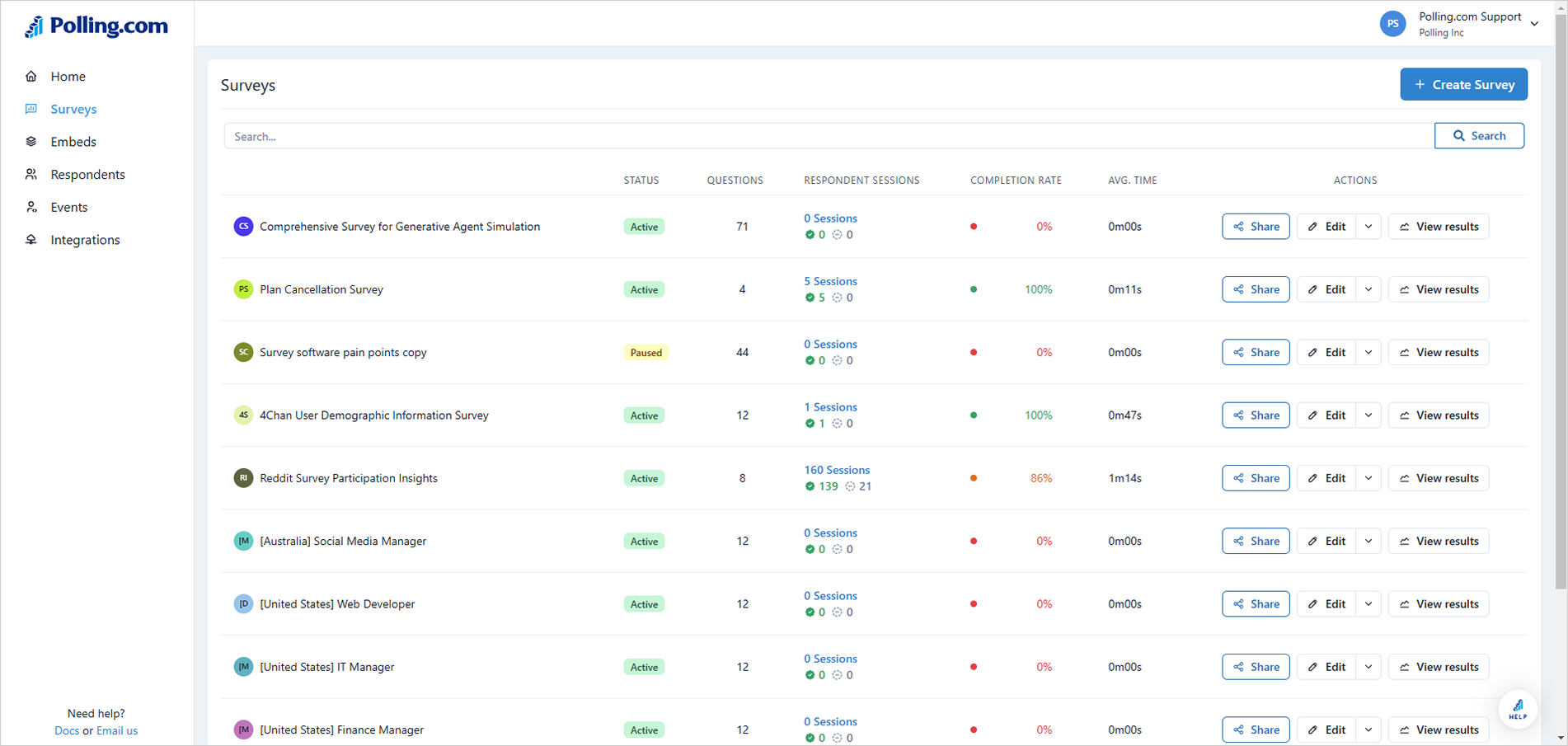Image resolution: width=1568 pixels, height=746 pixels.
Task: Share the Reddit Survey Participation Insights
Action: [1256, 478]
